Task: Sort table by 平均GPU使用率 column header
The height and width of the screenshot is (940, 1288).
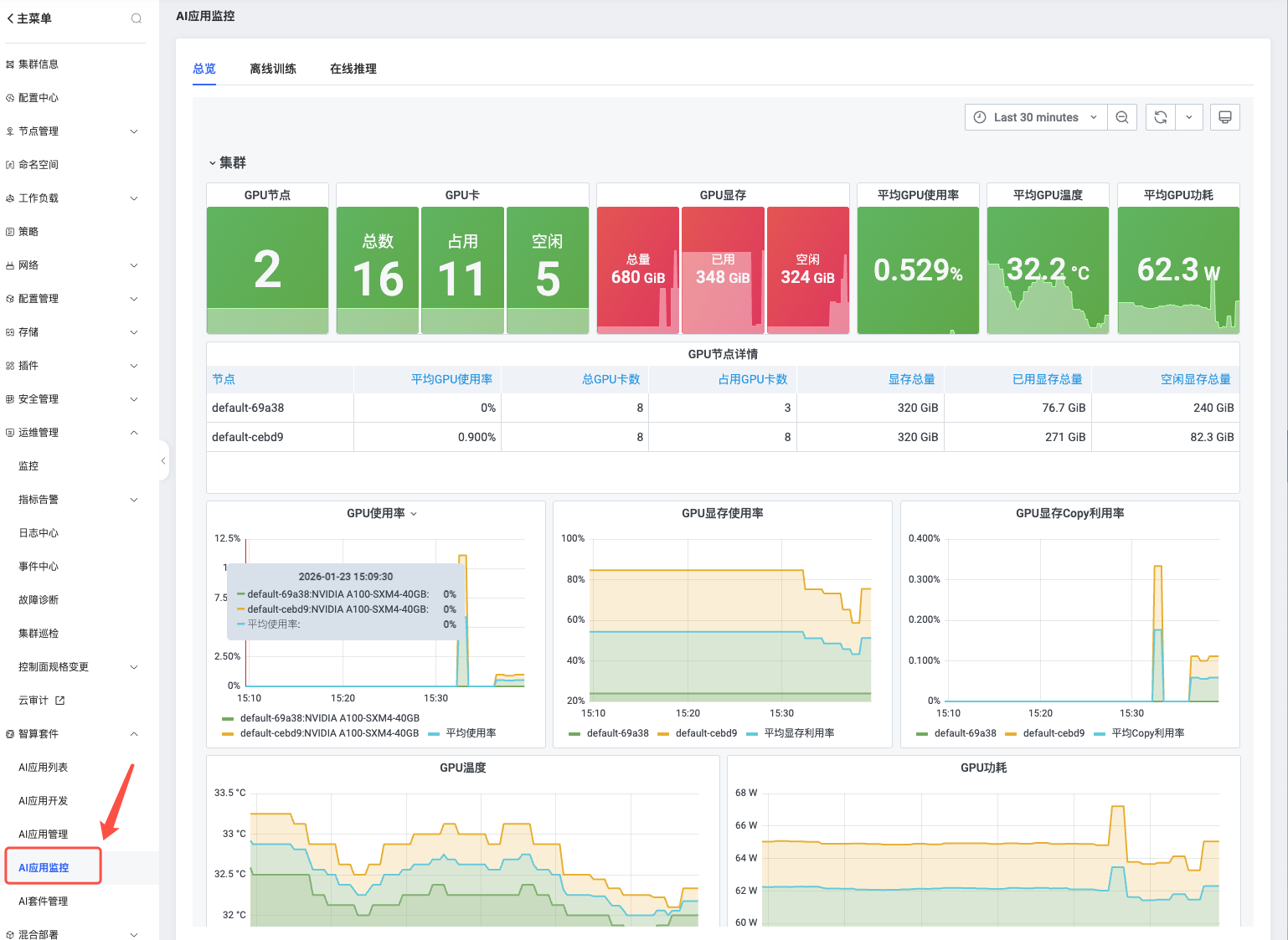Action: coord(451,379)
